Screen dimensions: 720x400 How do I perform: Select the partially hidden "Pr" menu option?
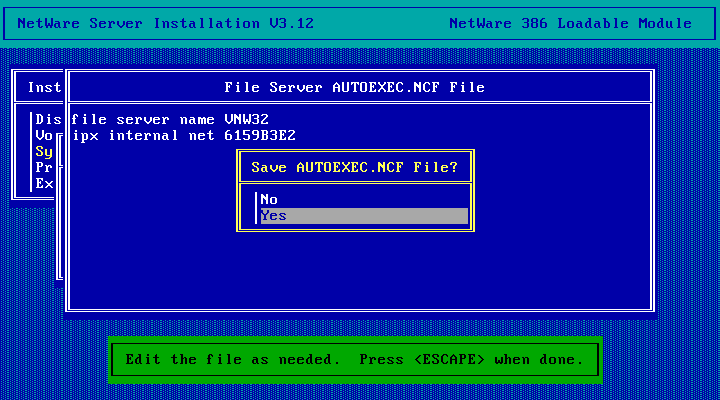point(44,168)
